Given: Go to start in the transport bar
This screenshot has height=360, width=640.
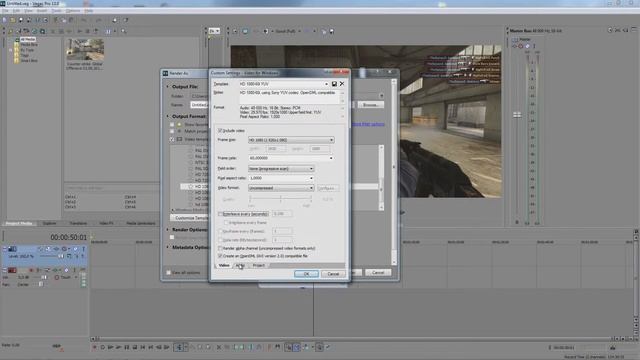Looking at the screenshot, I should click(143, 347).
